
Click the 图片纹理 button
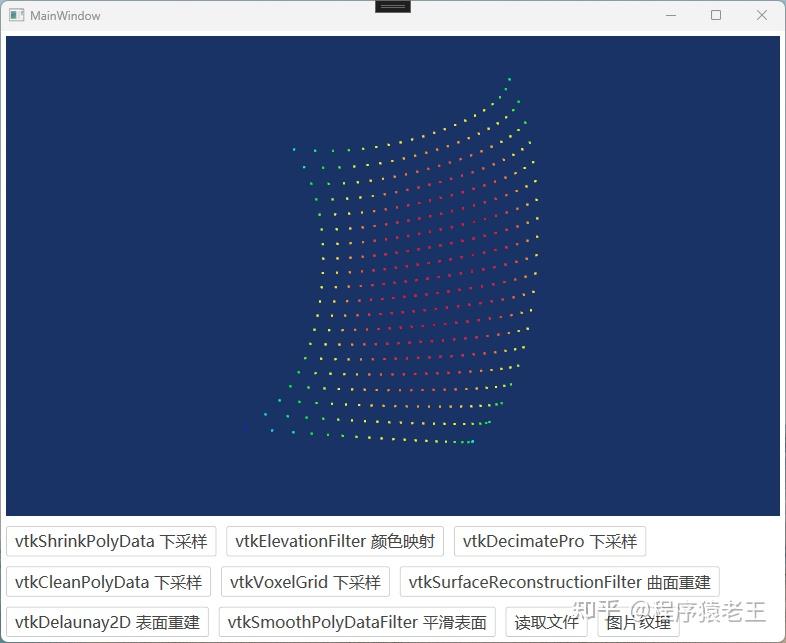coord(638,622)
